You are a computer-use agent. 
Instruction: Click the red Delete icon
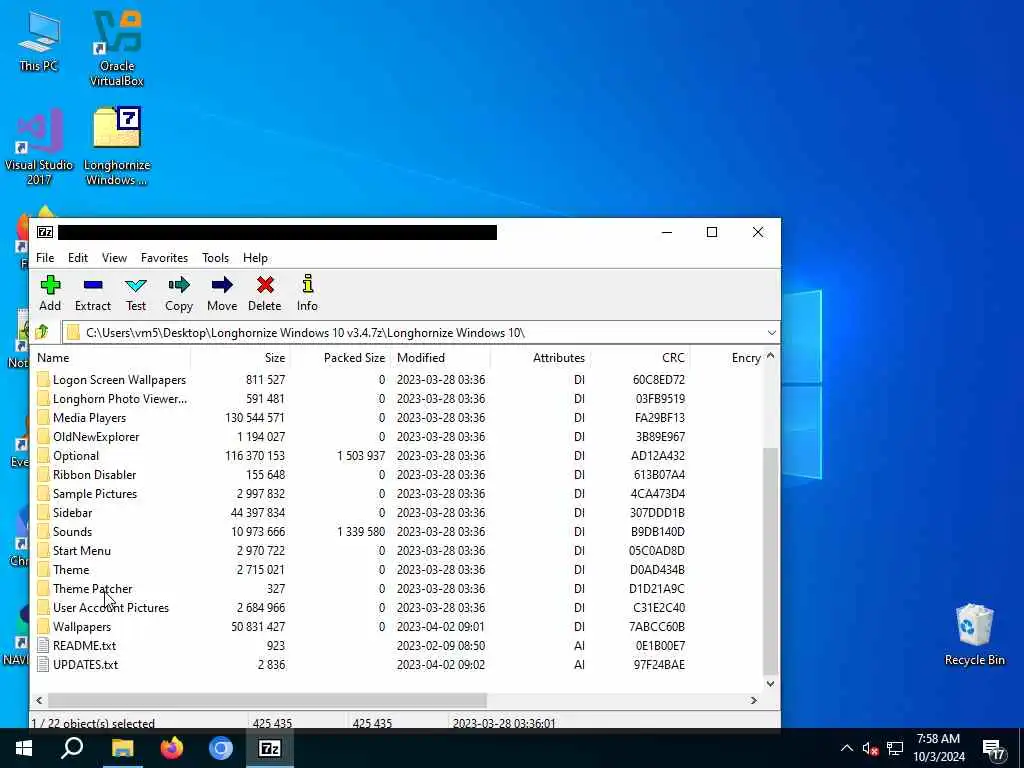[264, 285]
